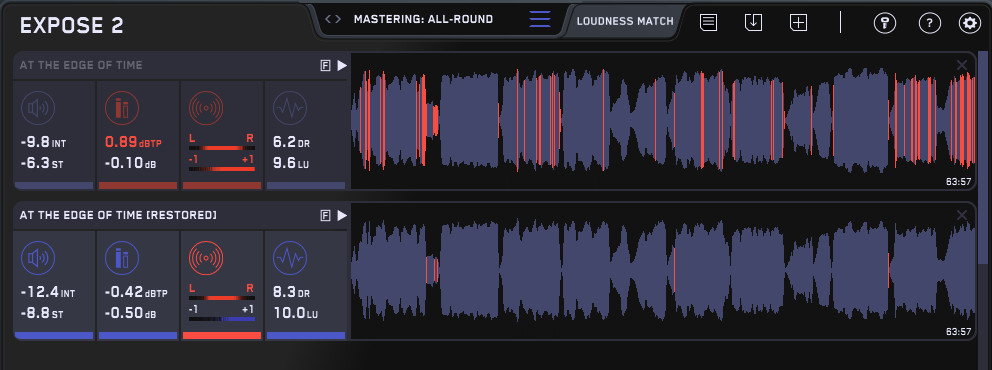Click red status bar under Restored stereo panel

coord(221,336)
